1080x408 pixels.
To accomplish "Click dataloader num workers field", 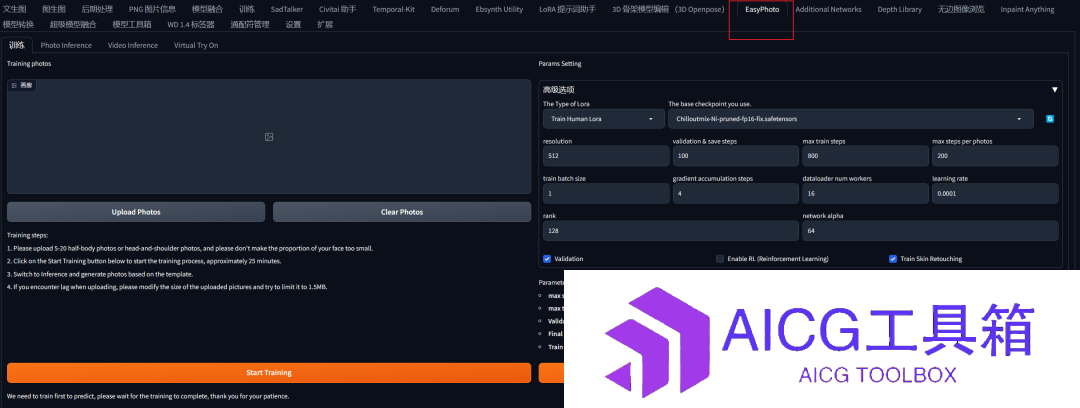I will point(865,194).
